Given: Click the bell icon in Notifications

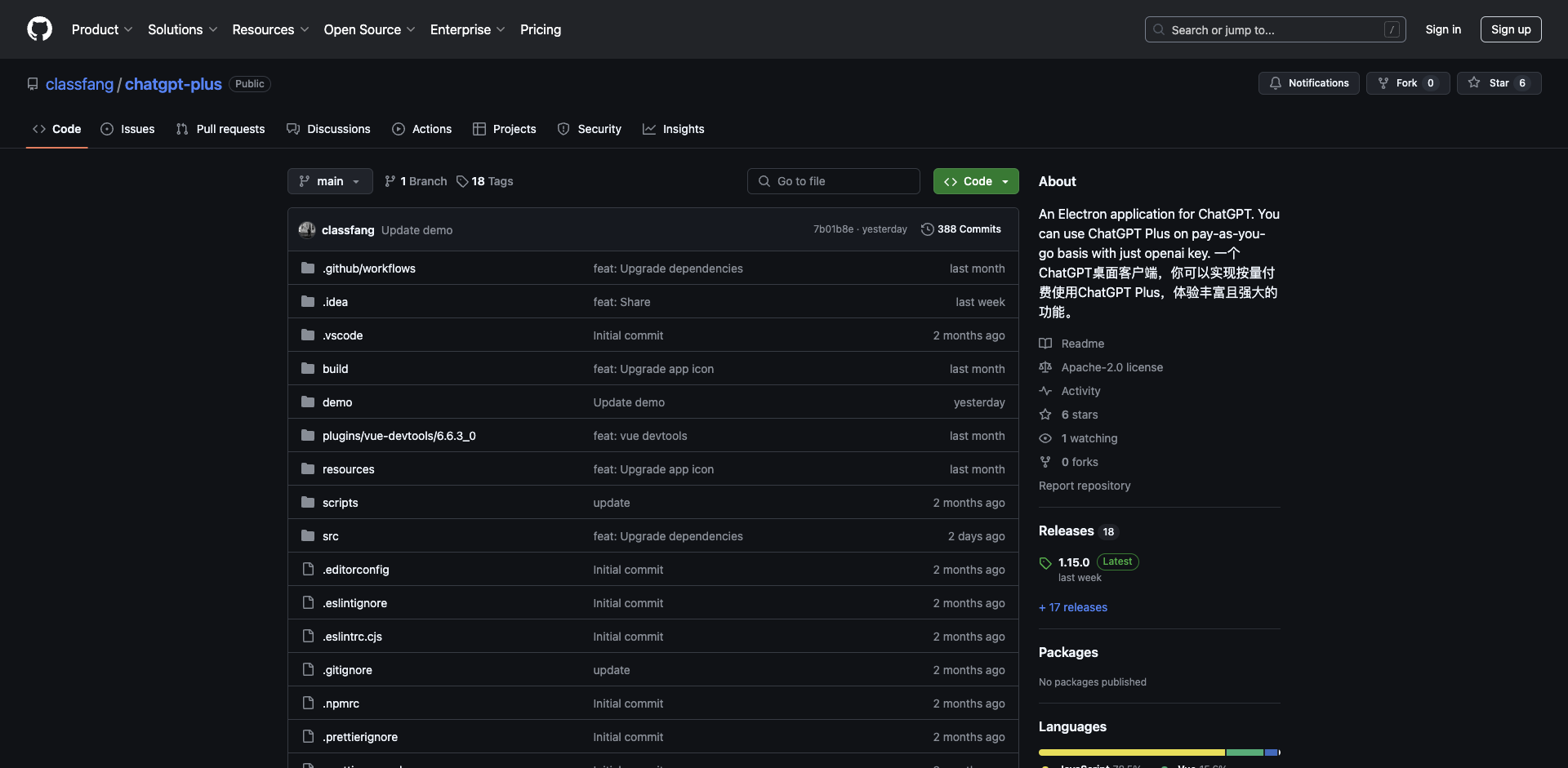Looking at the screenshot, I should click(1276, 83).
